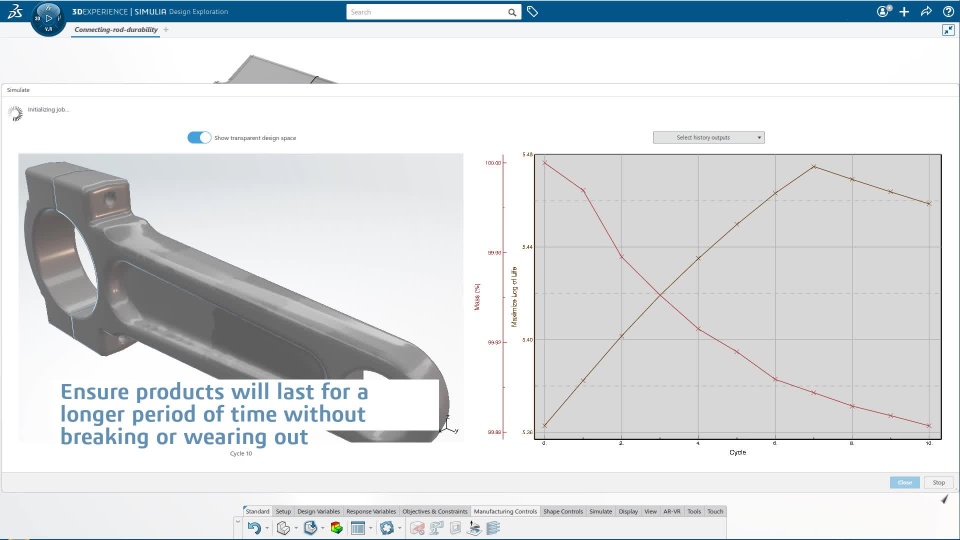Open dropdown arrow beside table icon

pyautogui.click(x=370, y=528)
